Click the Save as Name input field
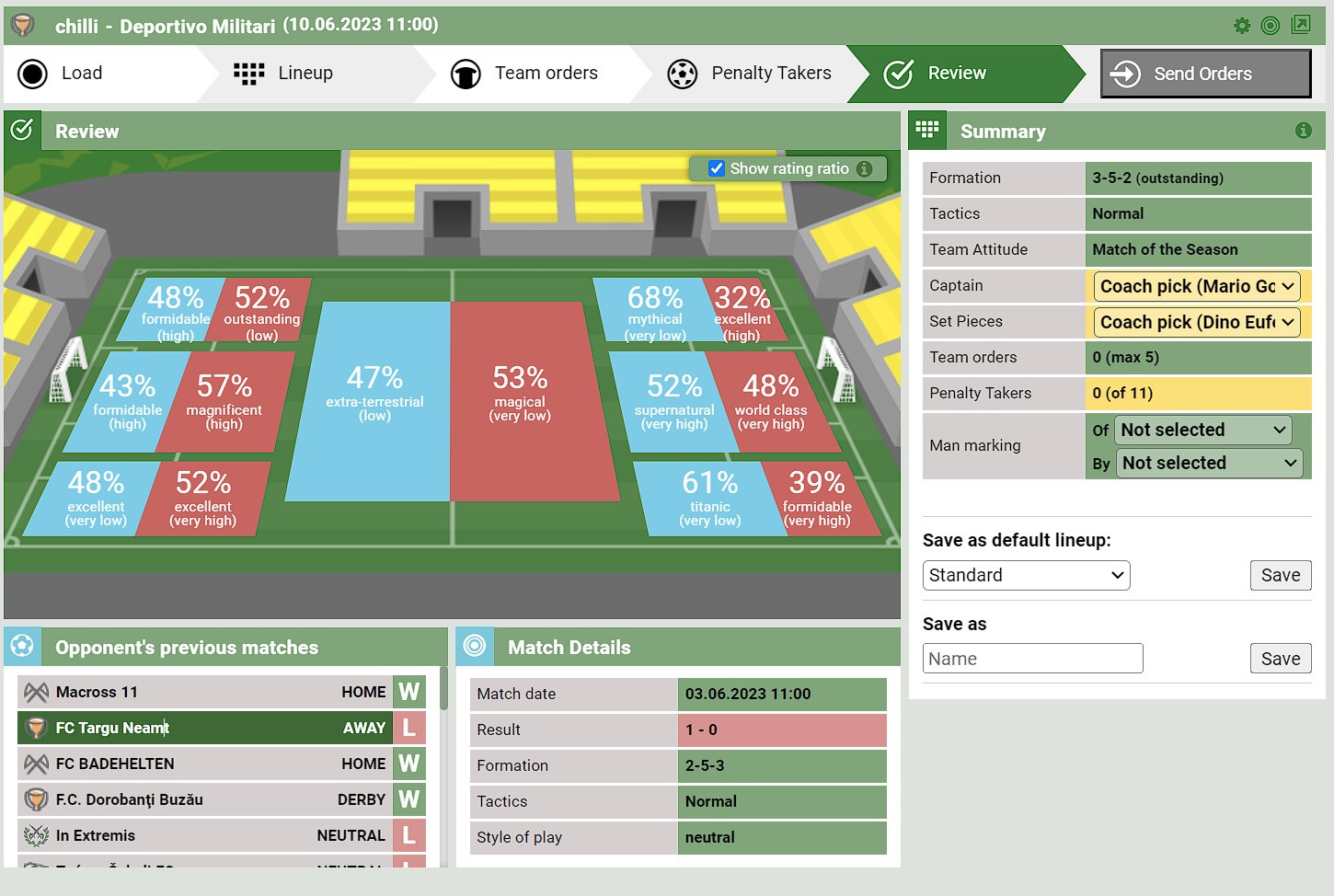Image resolution: width=1334 pixels, height=896 pixels. (1032, 659)
